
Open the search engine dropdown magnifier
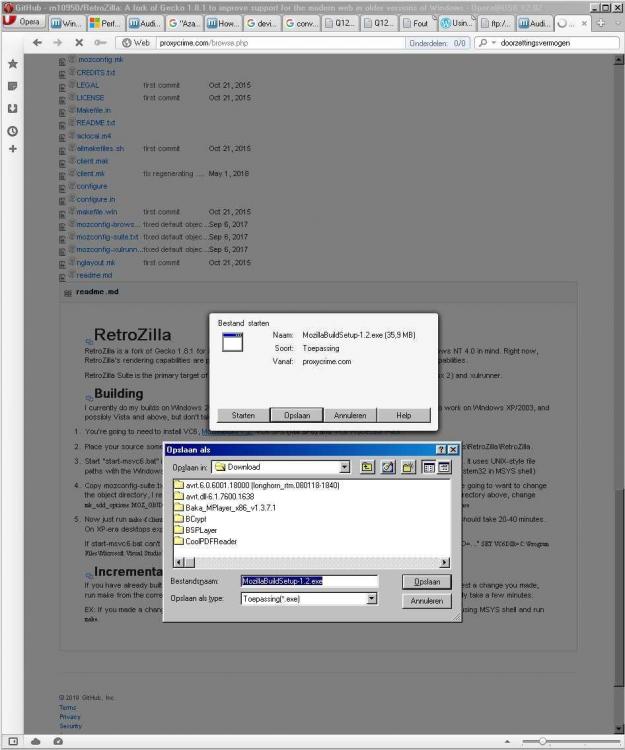click(486, 43)
